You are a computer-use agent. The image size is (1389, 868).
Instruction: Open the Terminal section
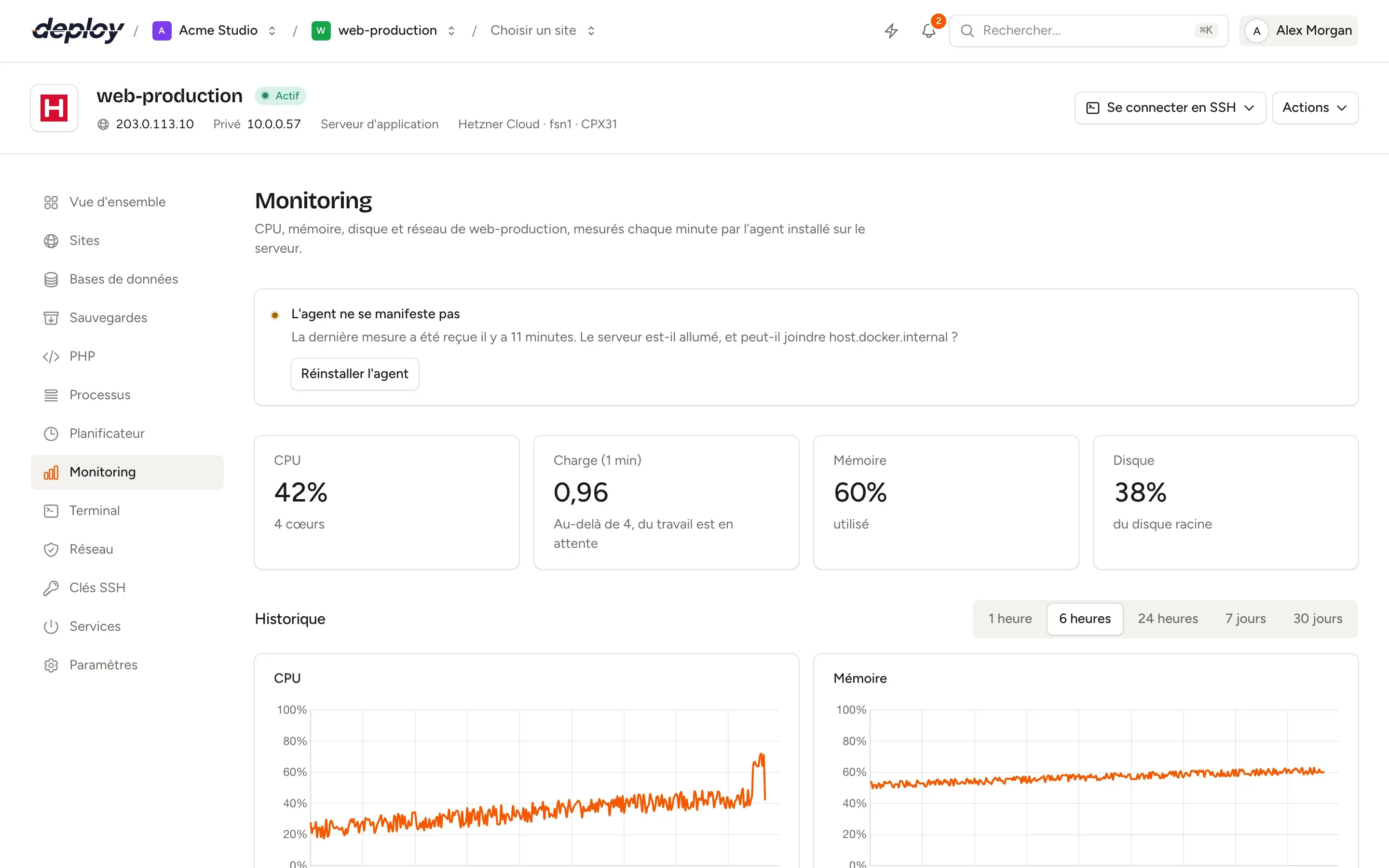(127, 510)
